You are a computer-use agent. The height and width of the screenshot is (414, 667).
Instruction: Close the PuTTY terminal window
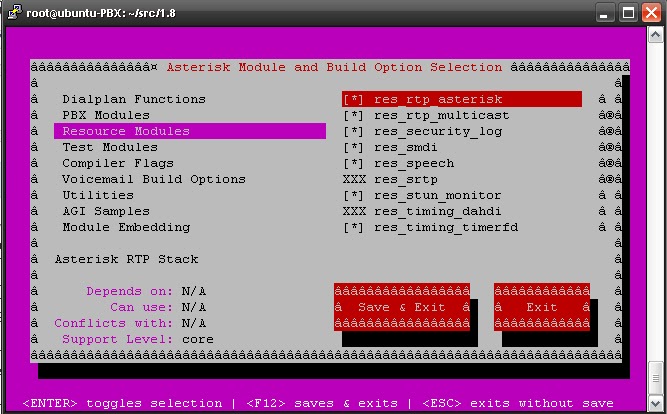(x=652, y=12)
